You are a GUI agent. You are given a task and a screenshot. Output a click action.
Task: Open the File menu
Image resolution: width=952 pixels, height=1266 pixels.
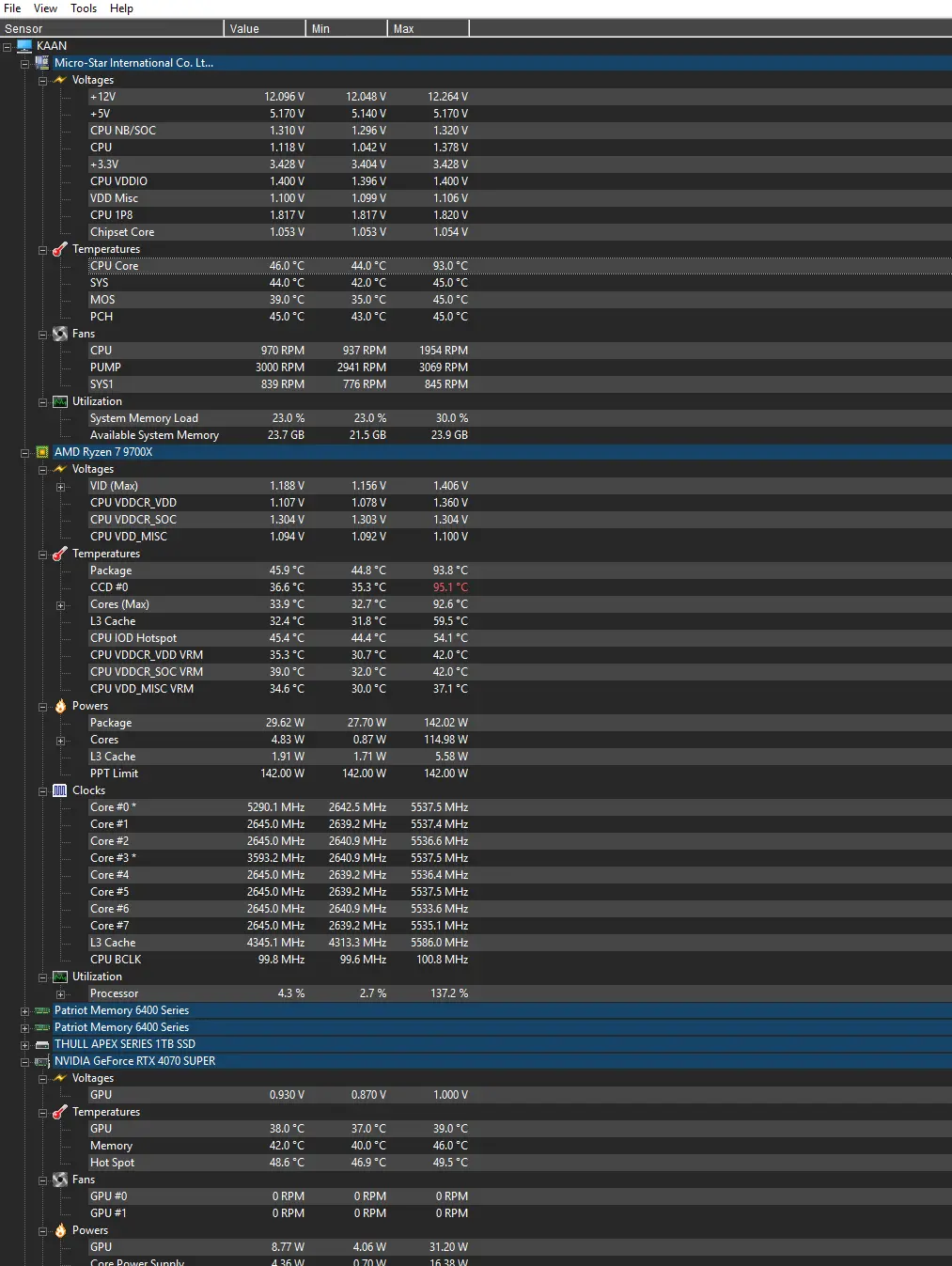click(x=12, y=8)
